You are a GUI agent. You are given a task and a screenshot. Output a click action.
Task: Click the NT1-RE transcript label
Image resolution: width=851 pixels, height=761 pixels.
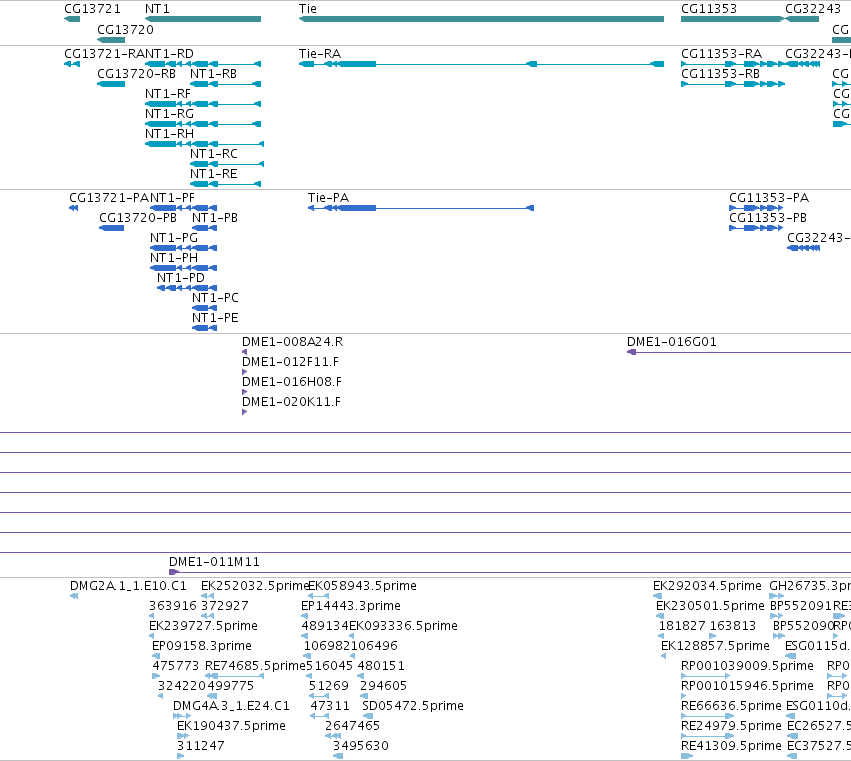(213, 174)
